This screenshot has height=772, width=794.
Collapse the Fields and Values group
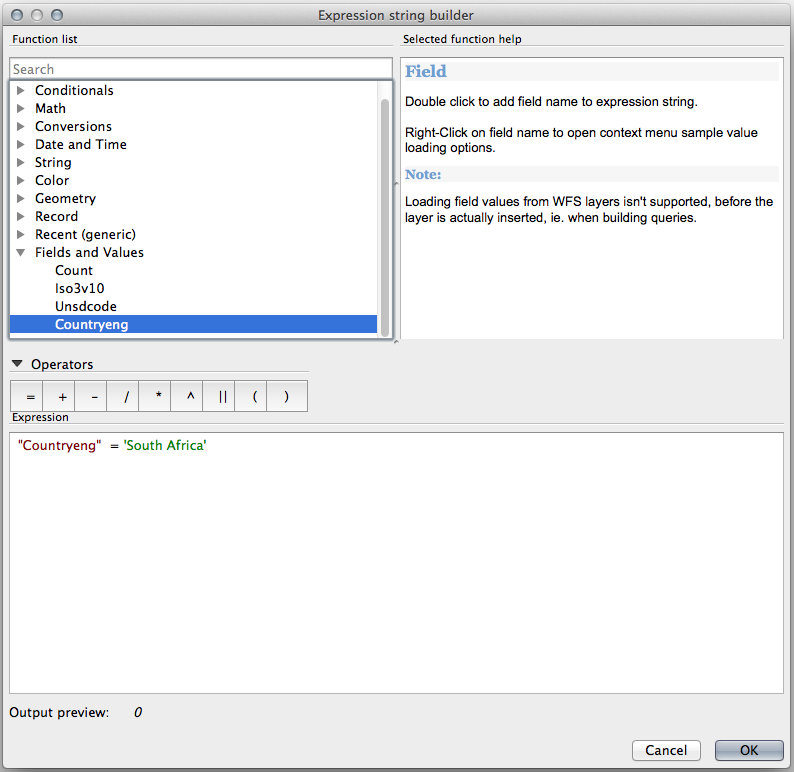coord(21,253)
